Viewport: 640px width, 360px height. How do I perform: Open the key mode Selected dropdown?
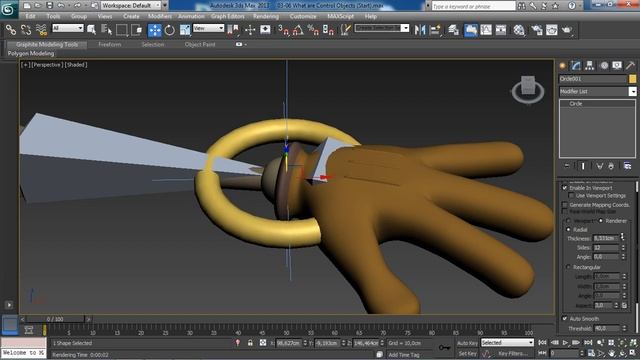(507, 342)
